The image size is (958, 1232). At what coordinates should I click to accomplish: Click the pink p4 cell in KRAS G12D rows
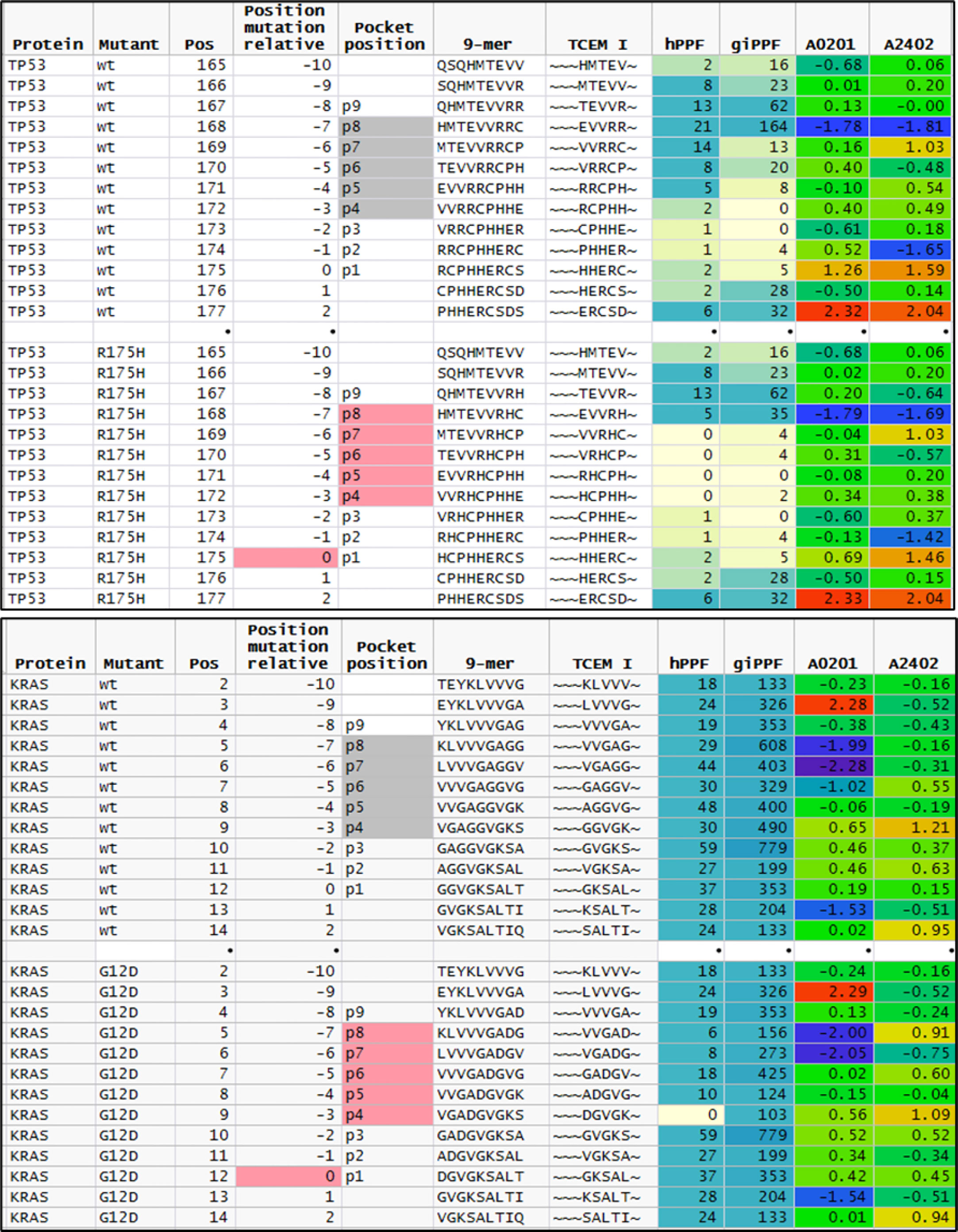point(388,1115)
